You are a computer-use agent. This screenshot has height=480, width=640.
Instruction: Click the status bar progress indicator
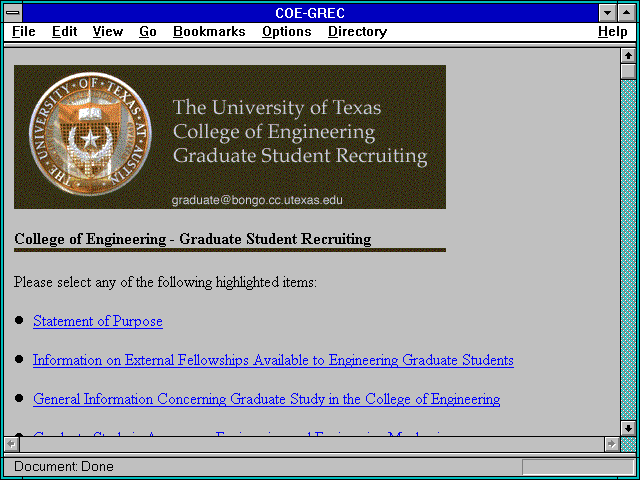578,467
